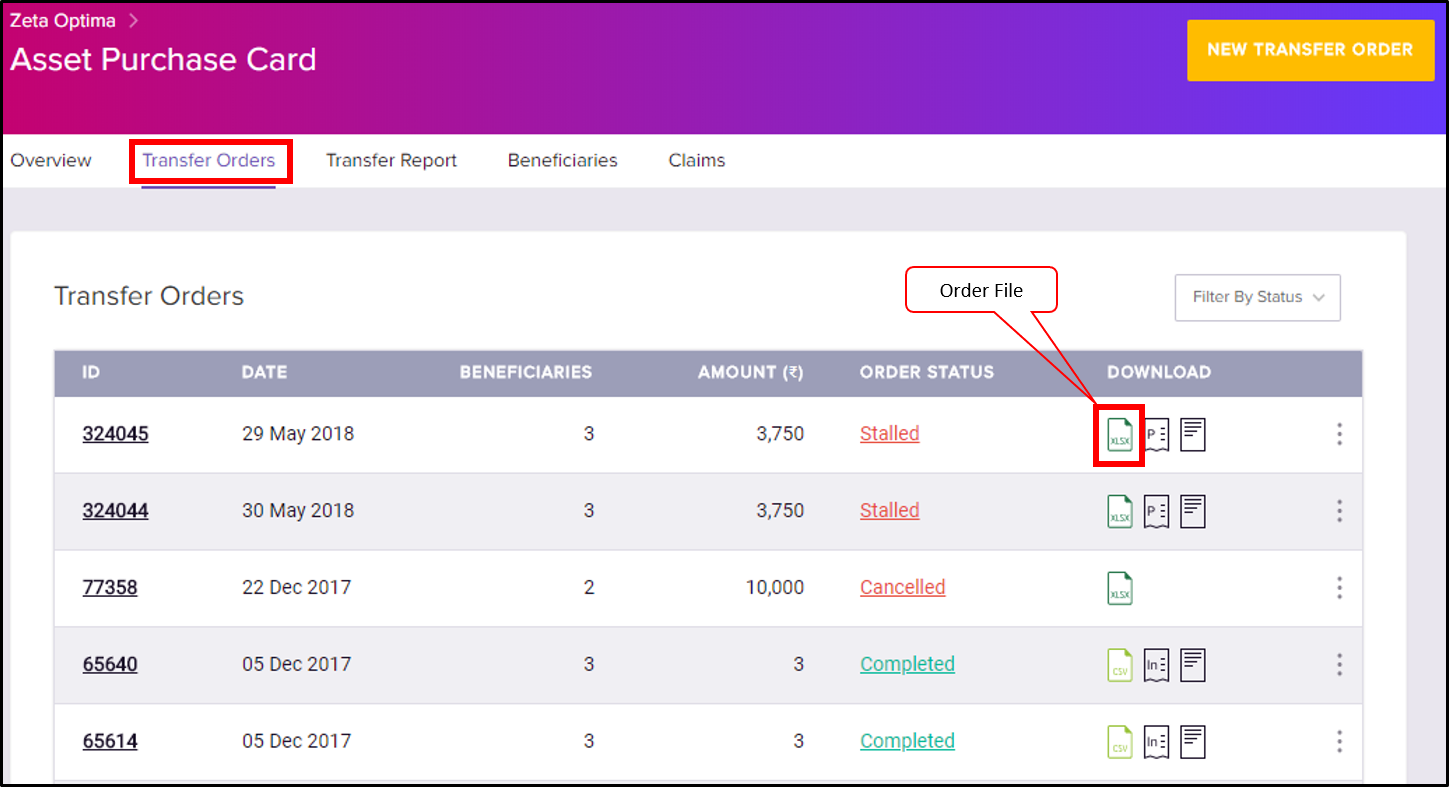
Task: View Stalled status for order 324044
Action: pyautogui.click(x=890, y=511)
